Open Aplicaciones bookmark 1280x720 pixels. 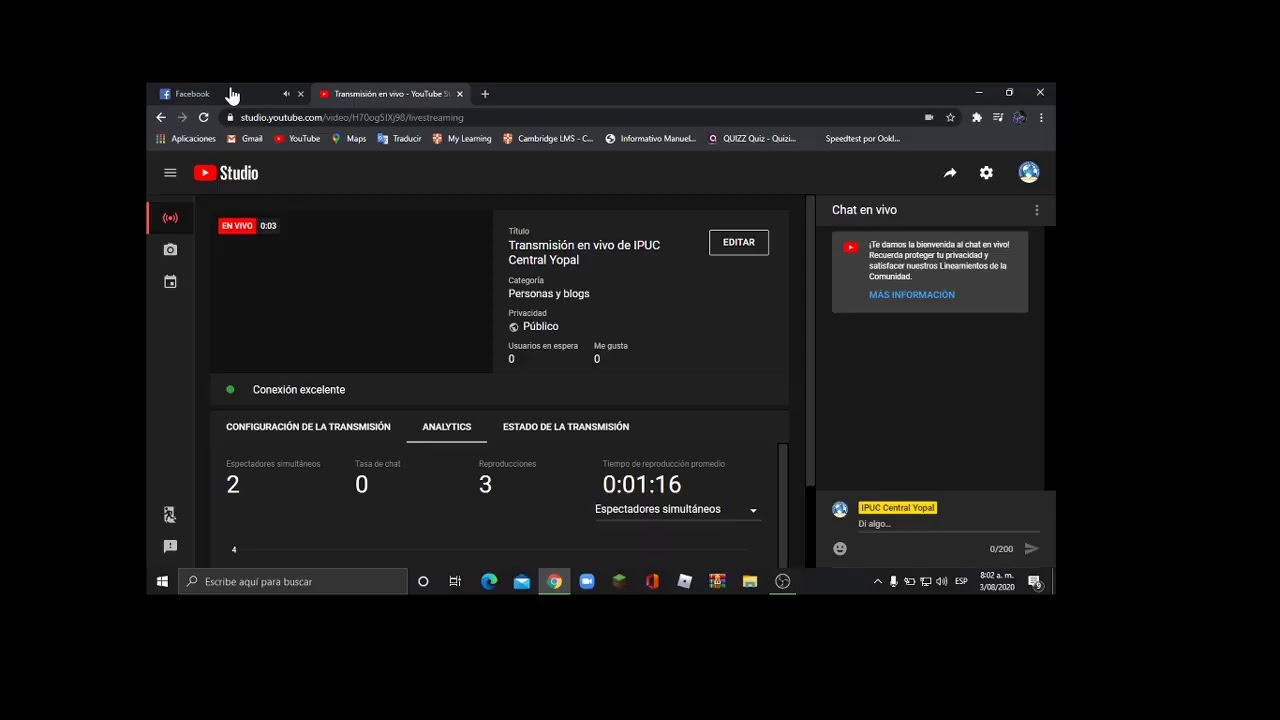[x=186, y=139]
